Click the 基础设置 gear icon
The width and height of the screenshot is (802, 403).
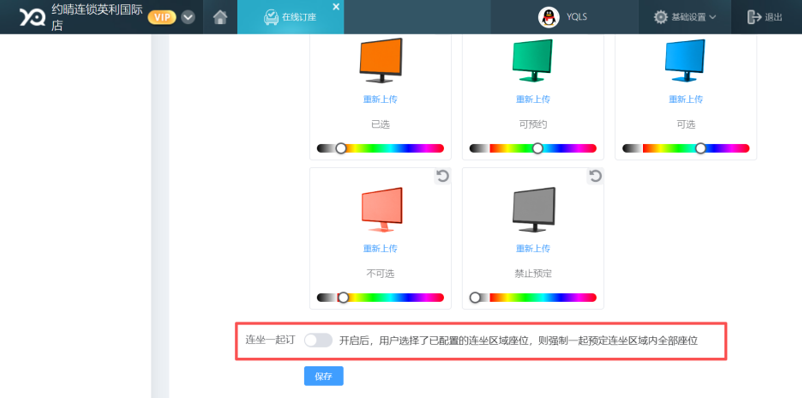tap(661, 17)
